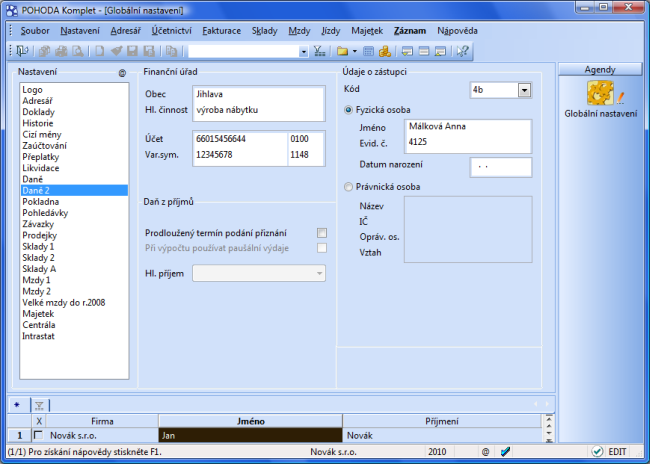Select Daně in the Nastavení list
Screen dimensions: 650x464
click(x=74, y=179)
